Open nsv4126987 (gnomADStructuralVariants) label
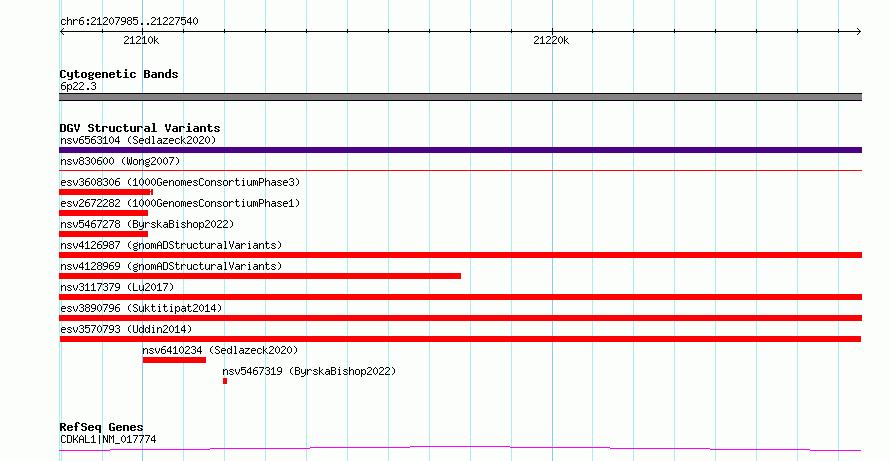Viewport: 890px width, 461px height. coord(171,245)
